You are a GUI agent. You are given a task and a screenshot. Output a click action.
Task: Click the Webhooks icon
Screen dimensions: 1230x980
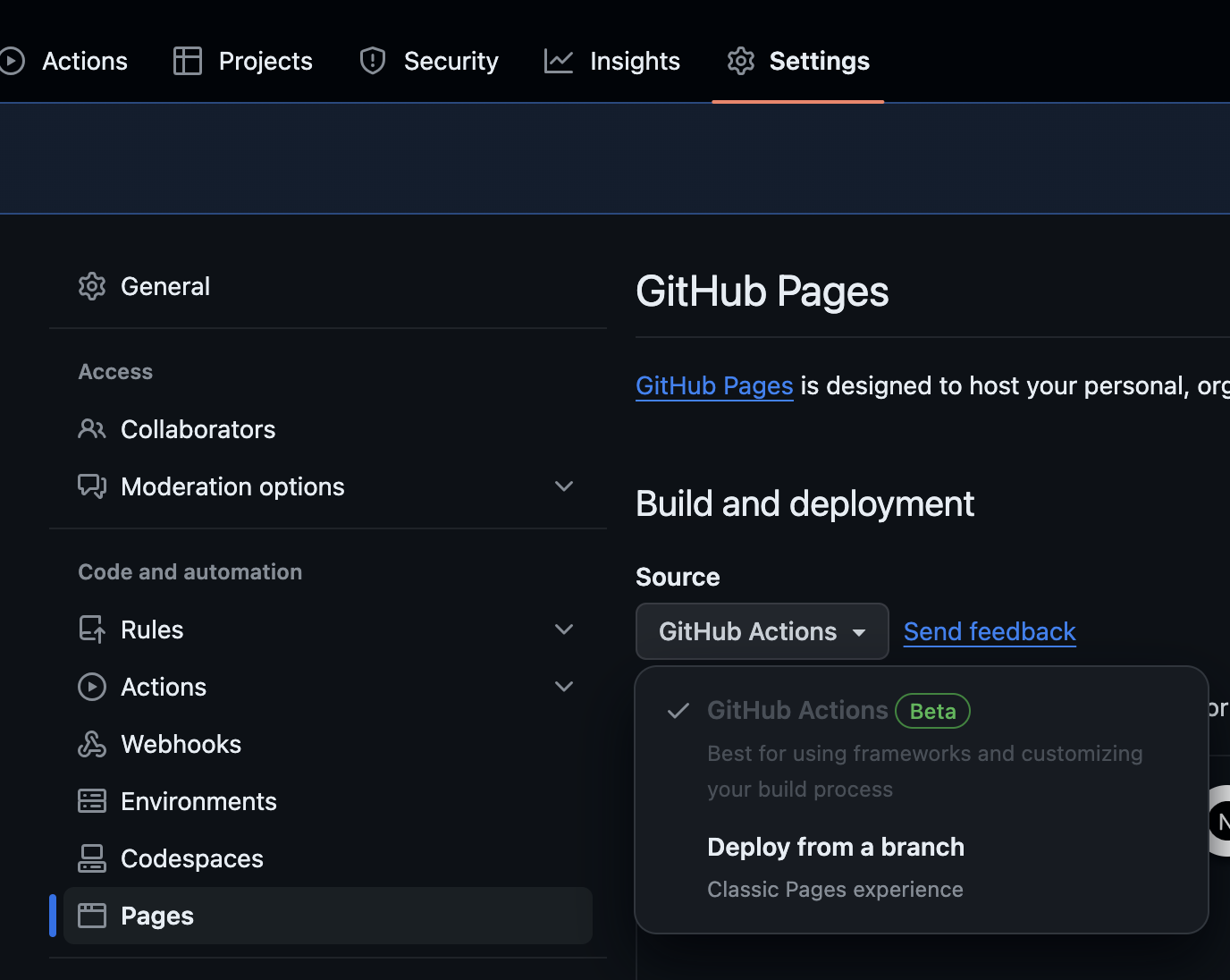pos(92,744)
